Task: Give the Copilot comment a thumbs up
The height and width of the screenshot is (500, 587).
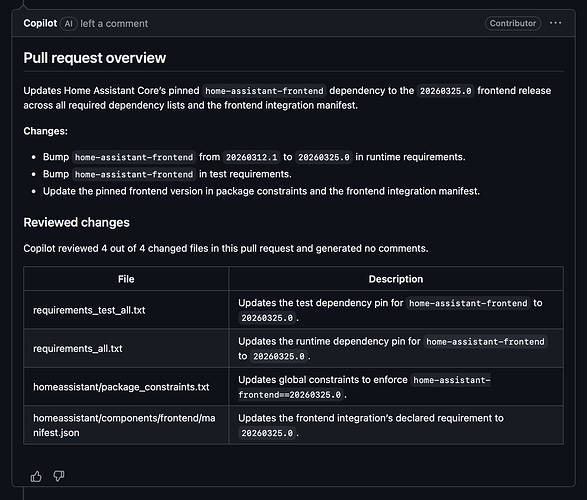Action: pos(36,476)
